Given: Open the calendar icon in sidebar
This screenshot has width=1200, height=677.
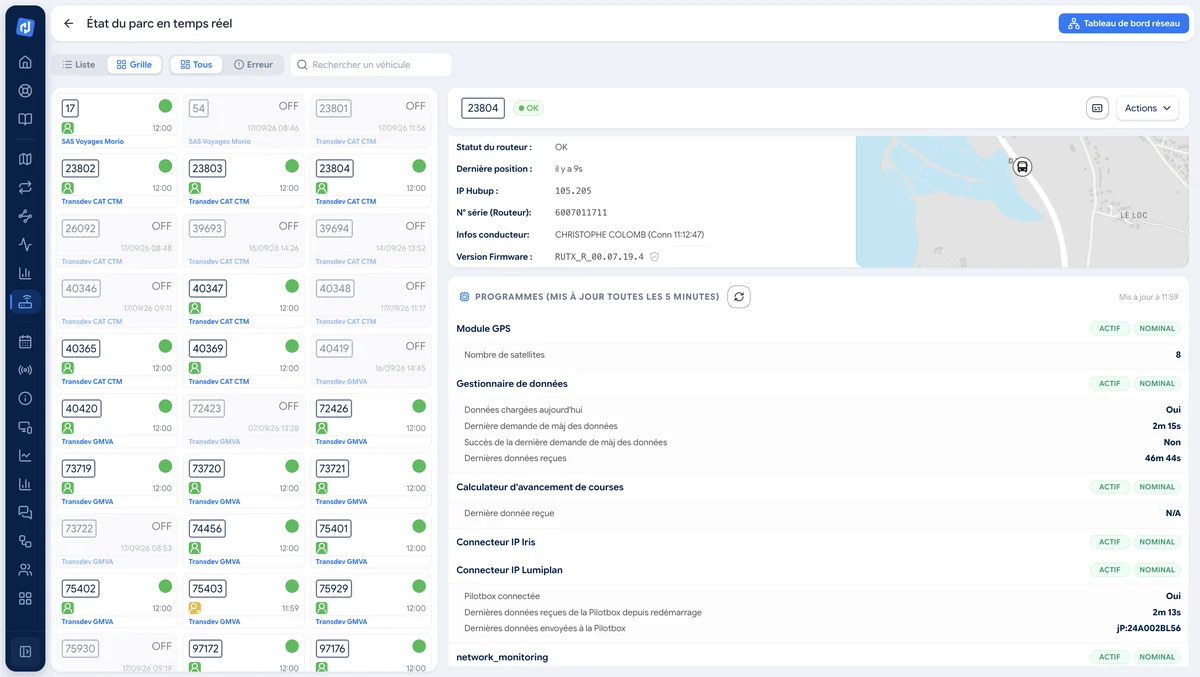Looking at the screenshot, I should (x=25, y=341).
